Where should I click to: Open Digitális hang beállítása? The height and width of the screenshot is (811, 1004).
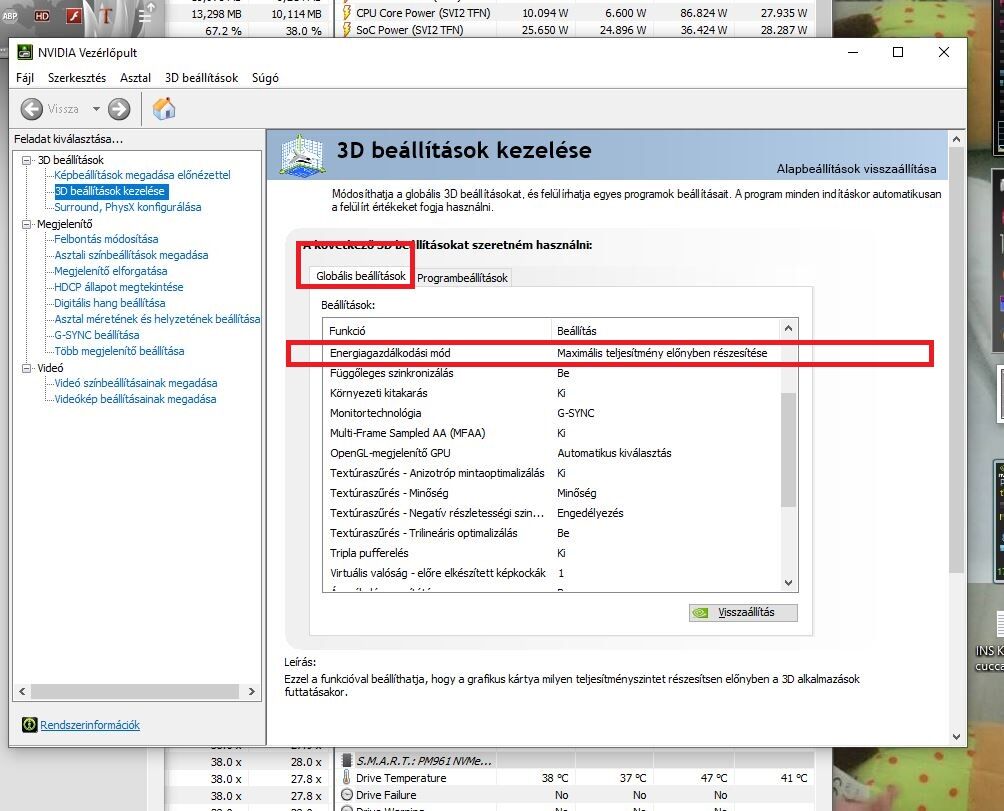coord(109,303)
